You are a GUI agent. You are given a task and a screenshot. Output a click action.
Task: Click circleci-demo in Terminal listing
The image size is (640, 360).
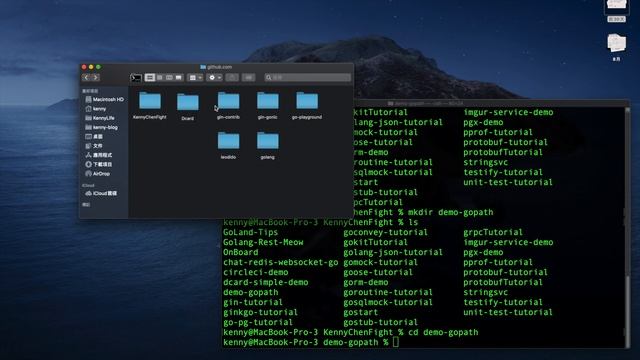pos(256,272)
